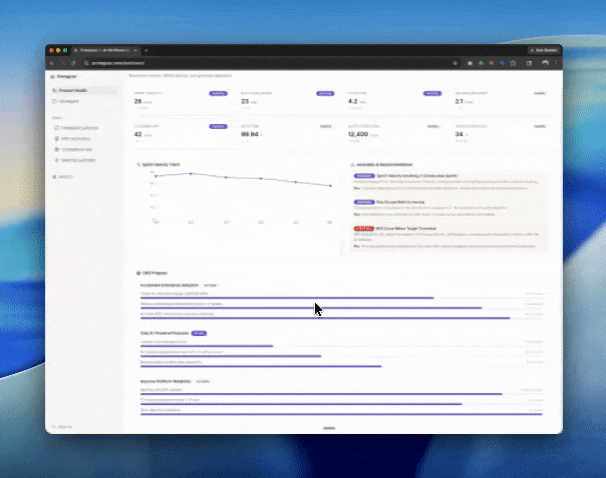The width and height of the screenshot is (606, 478).
Task: Click the uptime card showing 99.94
Action: tap(288, 134)
